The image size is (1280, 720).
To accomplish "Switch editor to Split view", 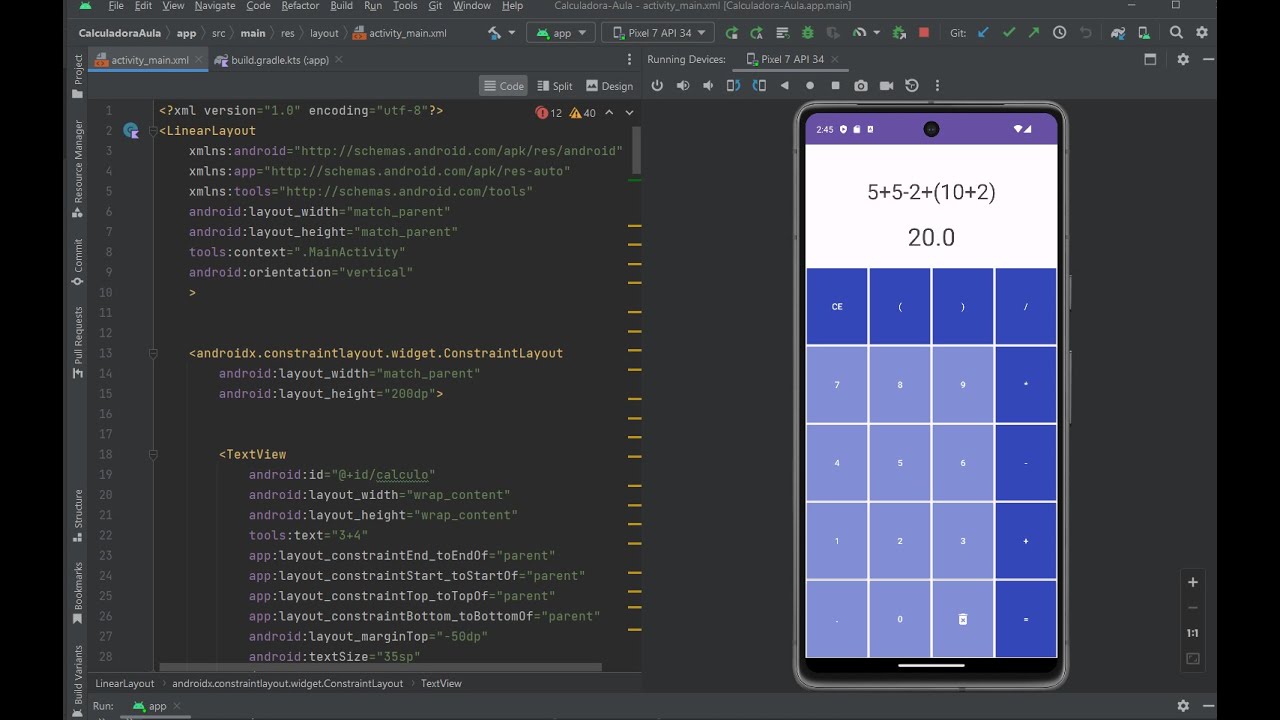I will click(555, 86).
